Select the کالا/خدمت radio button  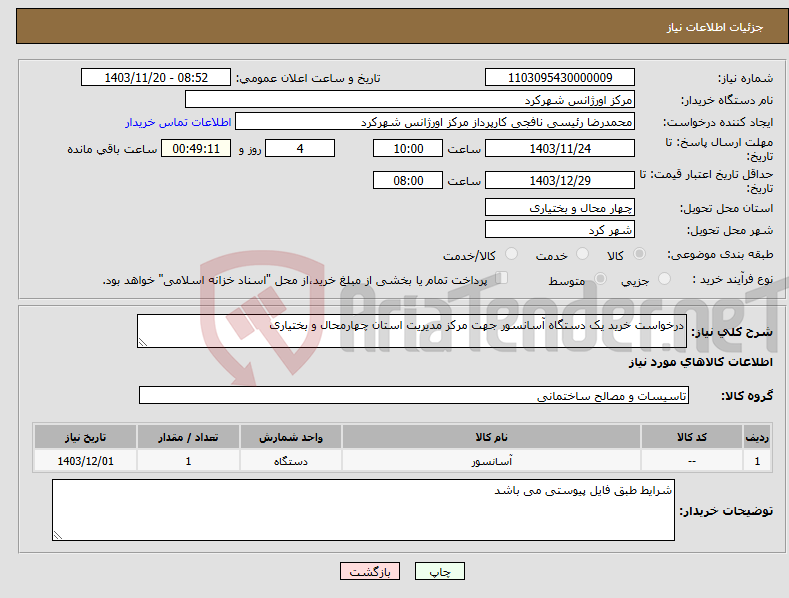pyautogui.click(x=511, y=254)
